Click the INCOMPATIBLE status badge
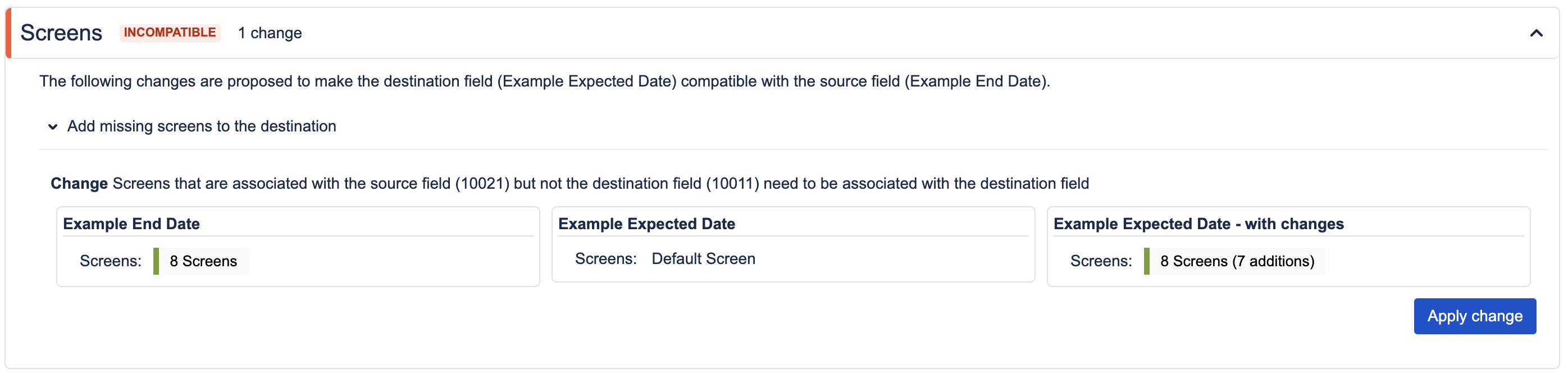This screenshot has width=1568, height=373. pyautogui.click(x=170, y=32)
